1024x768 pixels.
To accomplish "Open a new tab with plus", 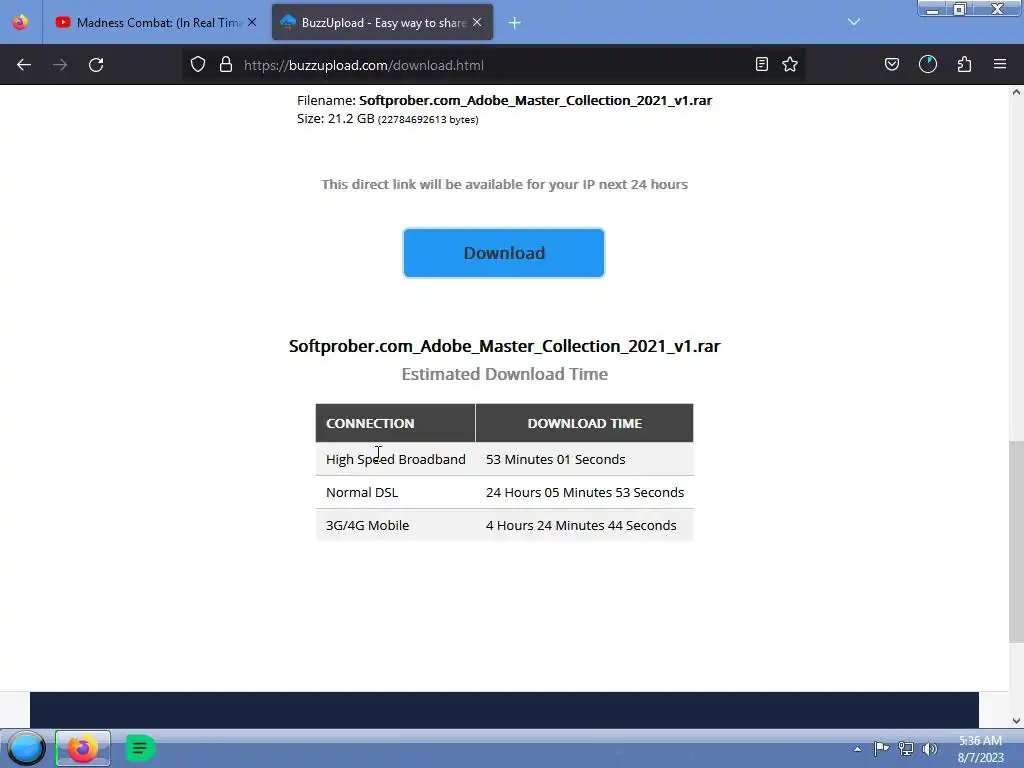I will [515, 23].
